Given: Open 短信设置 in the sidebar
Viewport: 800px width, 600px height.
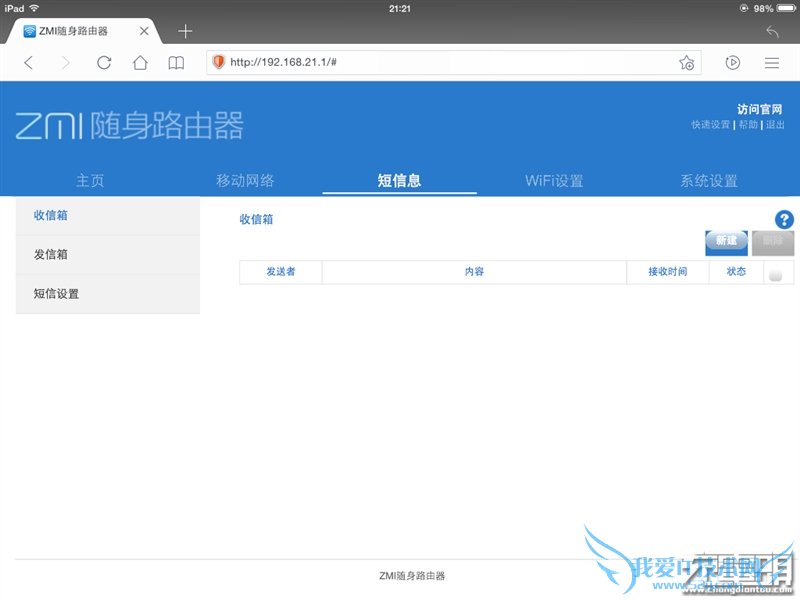Looking at the screenshot, I should click(56, 294).
